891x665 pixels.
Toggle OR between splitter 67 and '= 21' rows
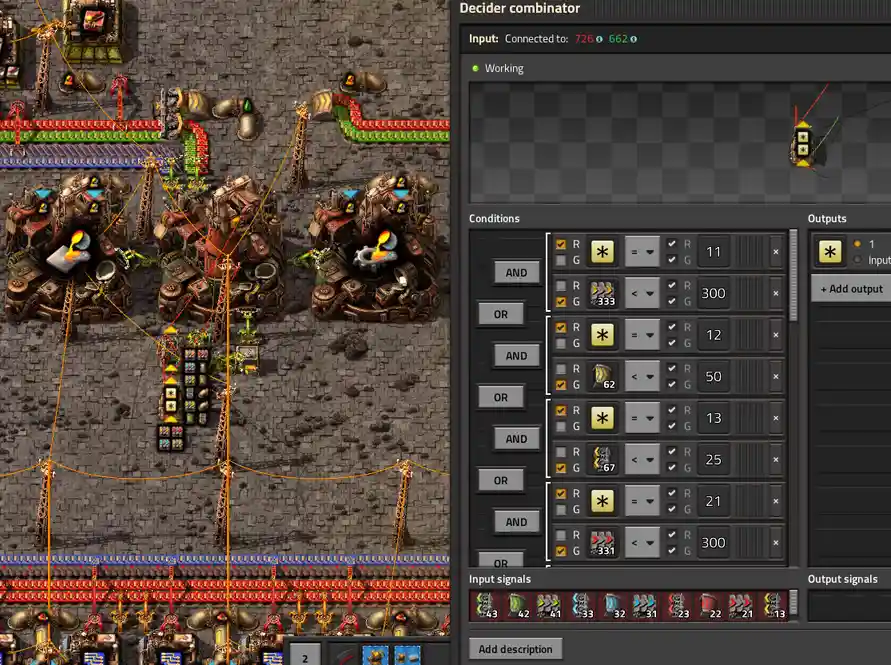tap(501, 480)
